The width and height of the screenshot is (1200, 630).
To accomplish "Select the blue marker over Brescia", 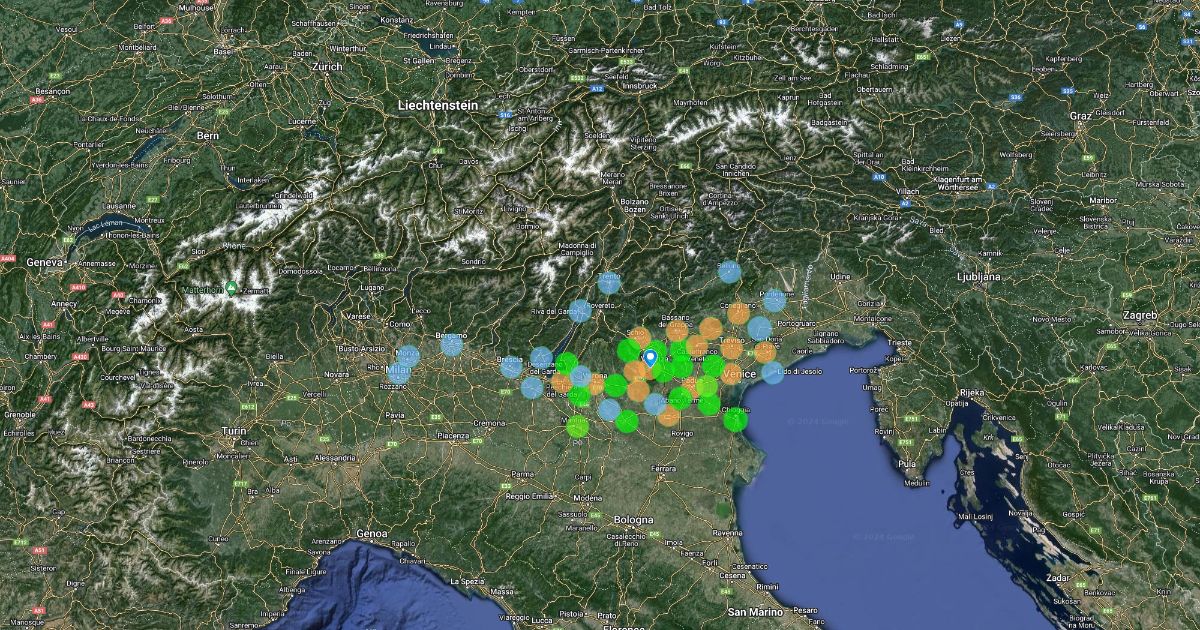I will pyautogui.click(x=510, y=367).
